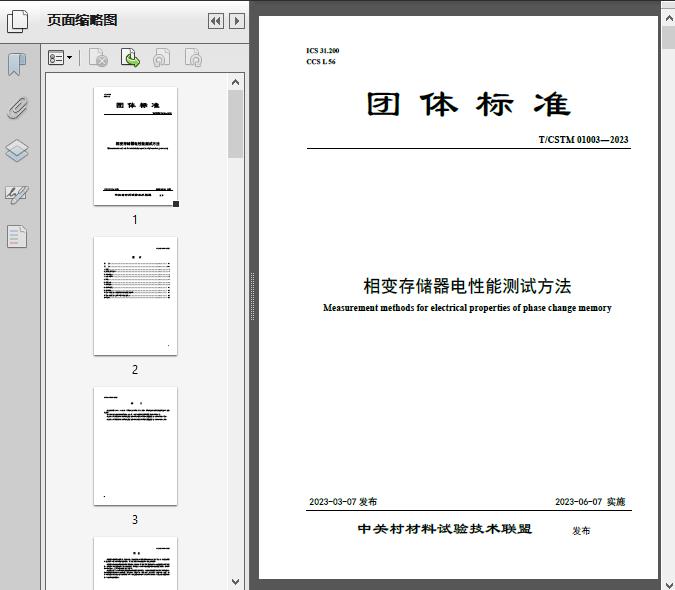This screenshot has width=675, height=590.
Task: Click the pane splitter grip handle
Action: [252, 297]
